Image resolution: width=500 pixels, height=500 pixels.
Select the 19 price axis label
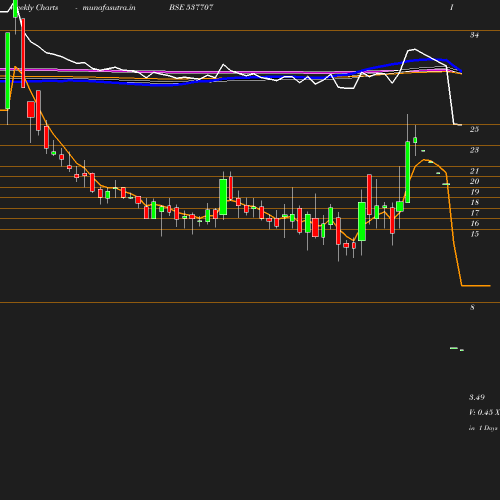pyautogui.click(x=474, y=192)
